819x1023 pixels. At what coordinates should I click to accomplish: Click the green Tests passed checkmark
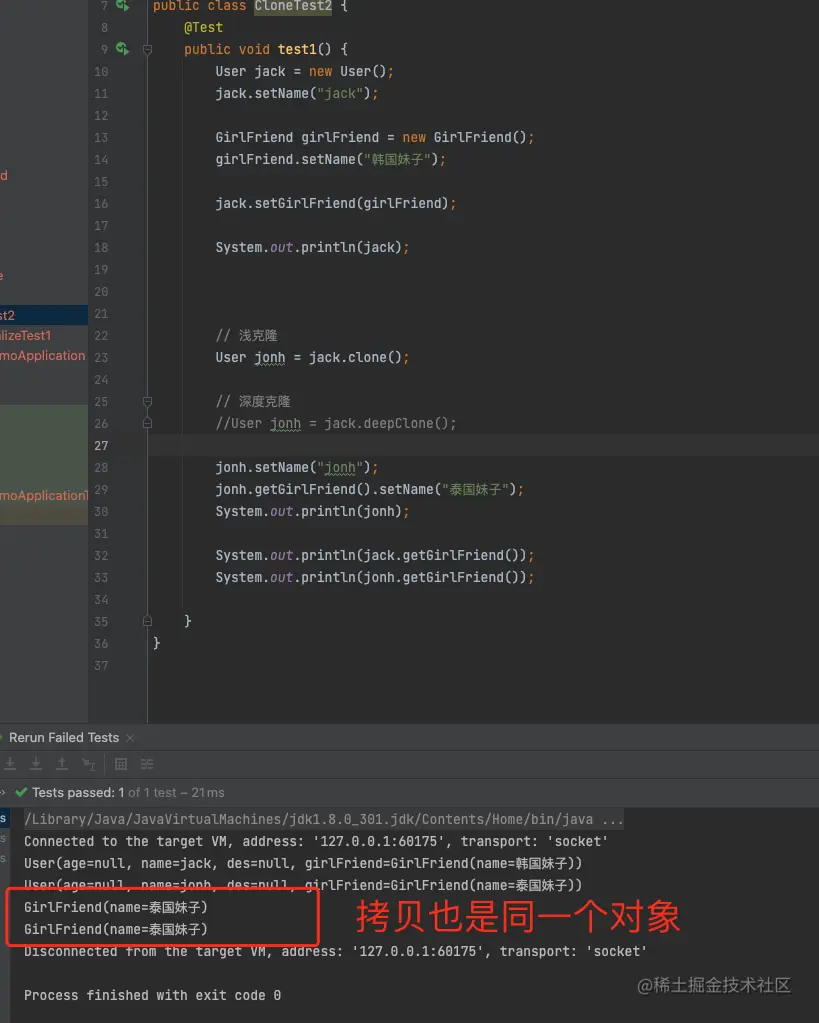[x=21, y=792]
